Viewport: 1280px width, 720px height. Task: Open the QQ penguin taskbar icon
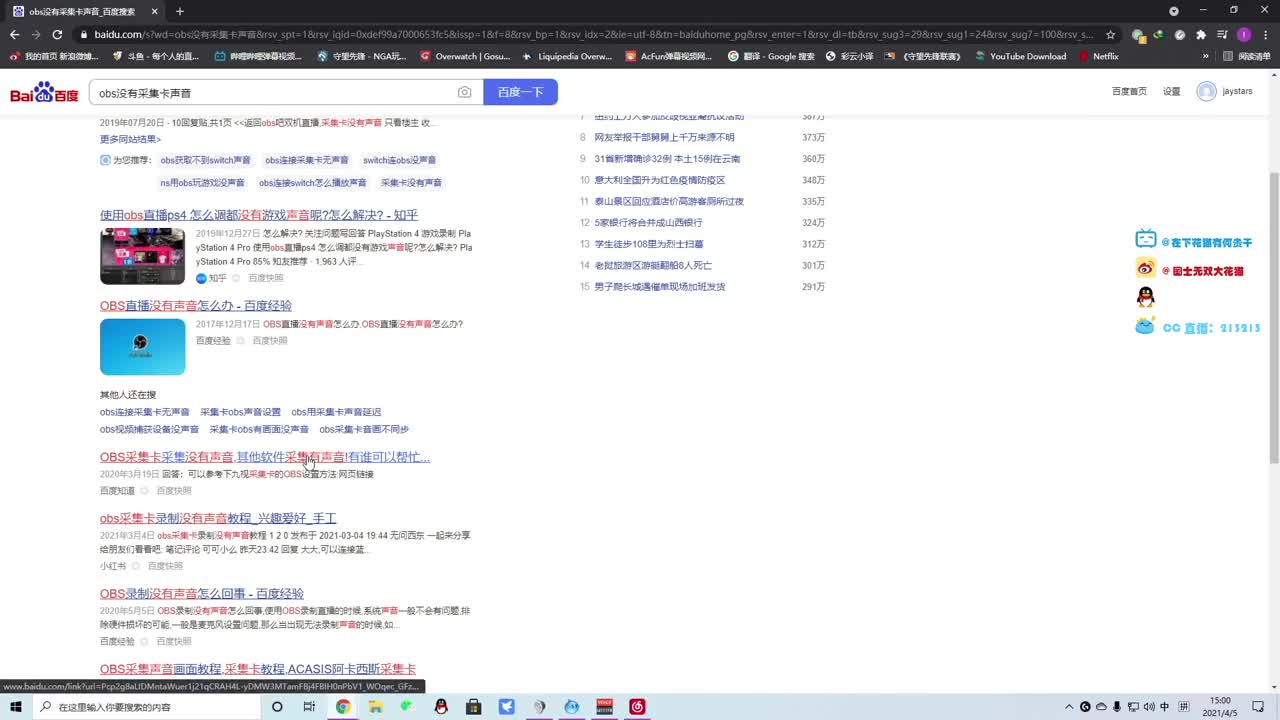pos(441,707)
